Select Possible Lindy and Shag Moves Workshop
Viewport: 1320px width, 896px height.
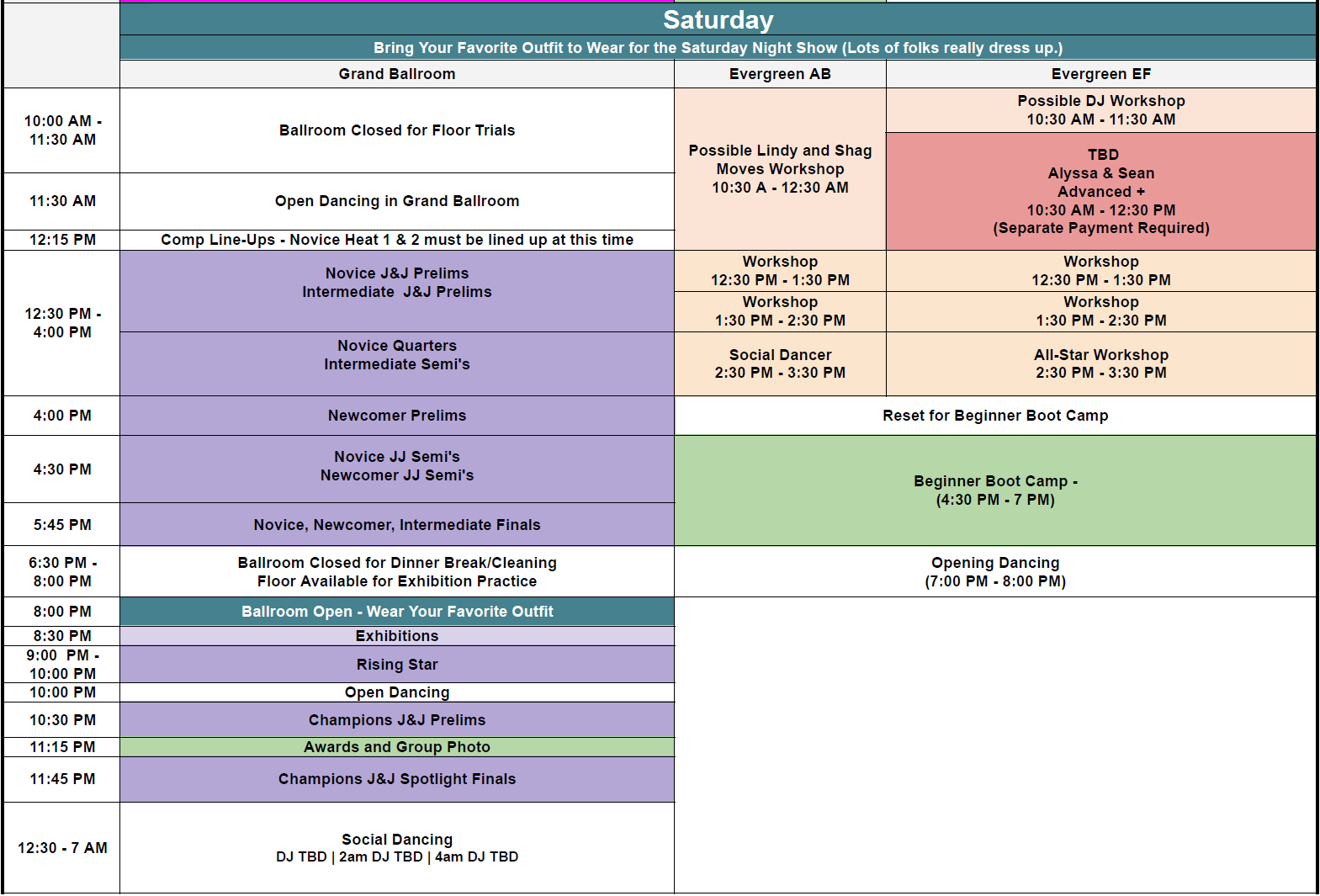[x=780, y=169]
